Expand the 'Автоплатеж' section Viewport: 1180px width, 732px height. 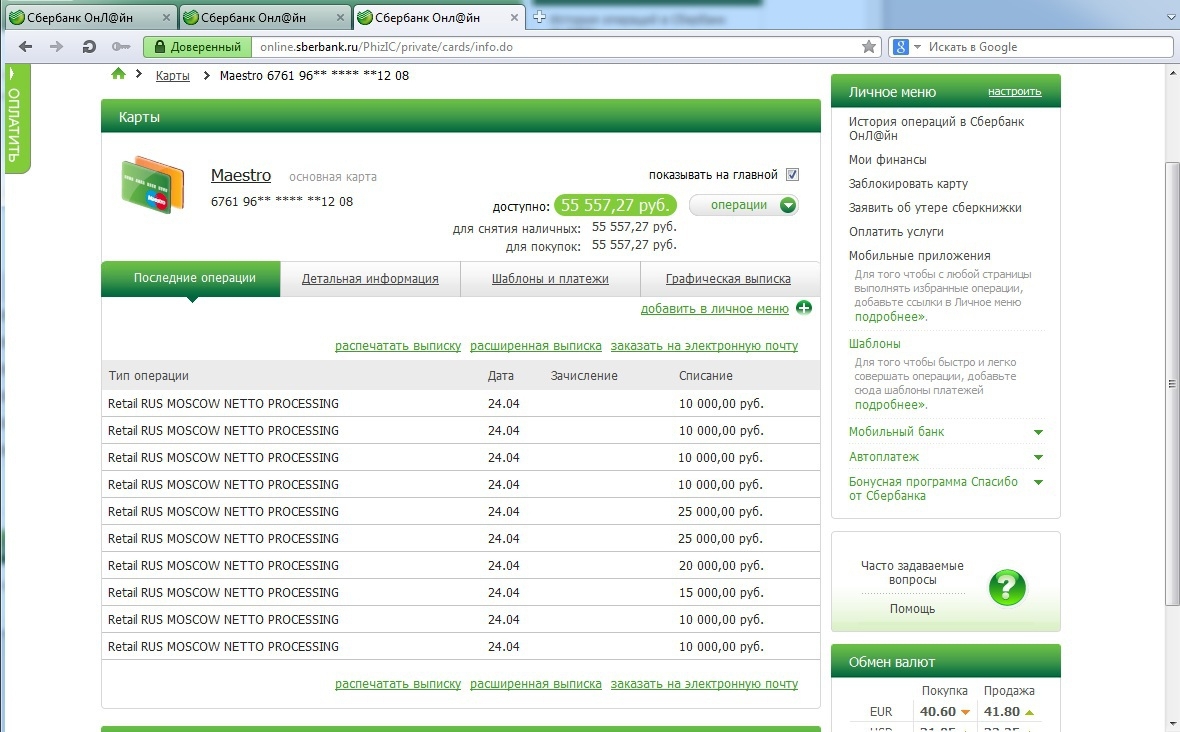click(x=1039, y=457)
